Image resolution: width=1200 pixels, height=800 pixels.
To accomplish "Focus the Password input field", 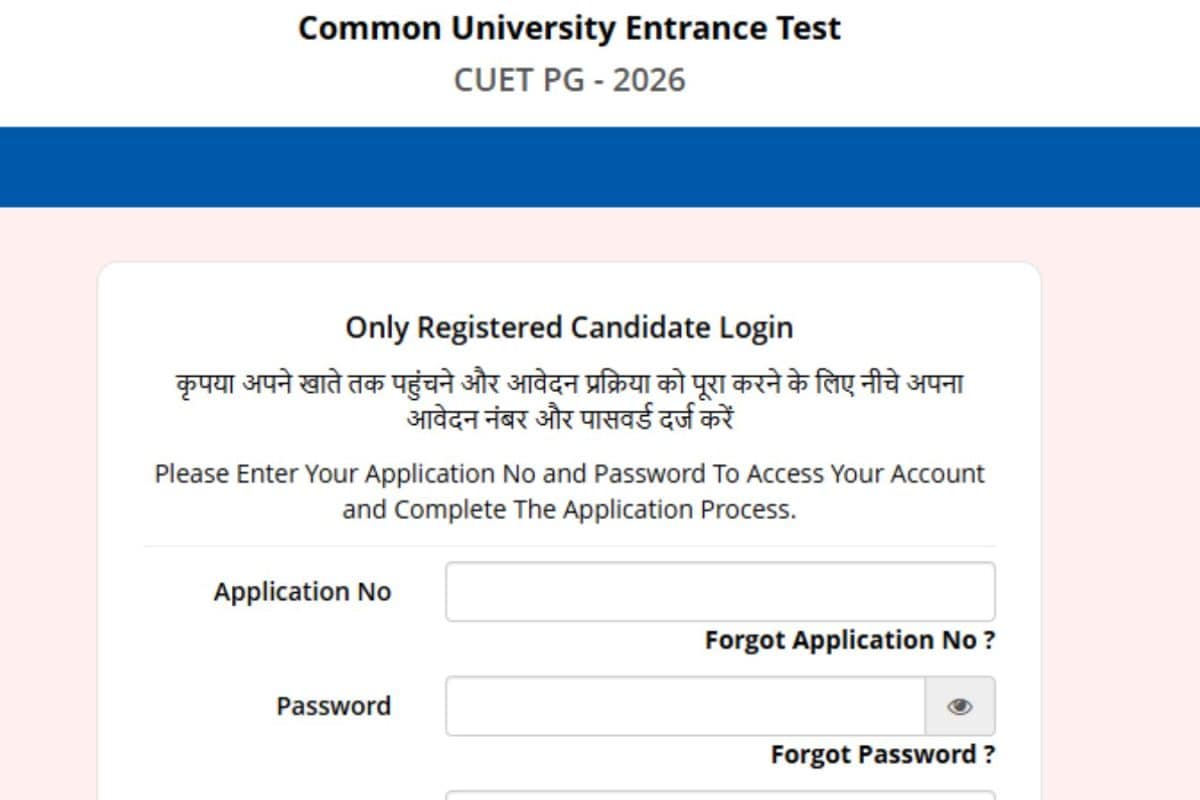I will pyautogui.click(x=685, y=707).
